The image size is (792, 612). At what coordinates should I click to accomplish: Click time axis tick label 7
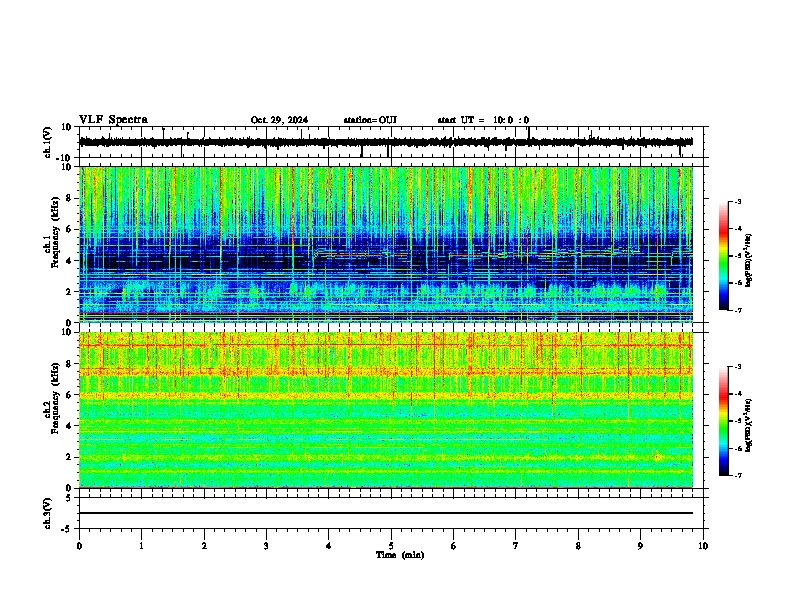tap(516, 546)
